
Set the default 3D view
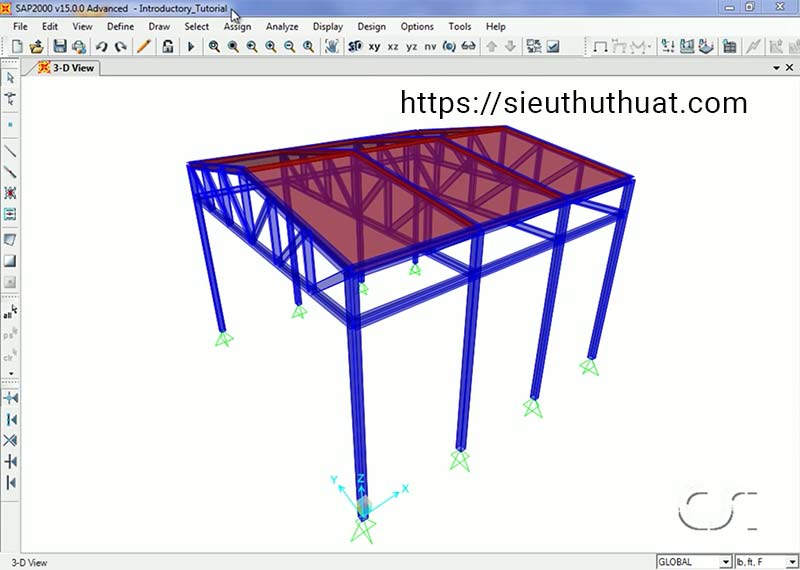(x=355, y=47)
